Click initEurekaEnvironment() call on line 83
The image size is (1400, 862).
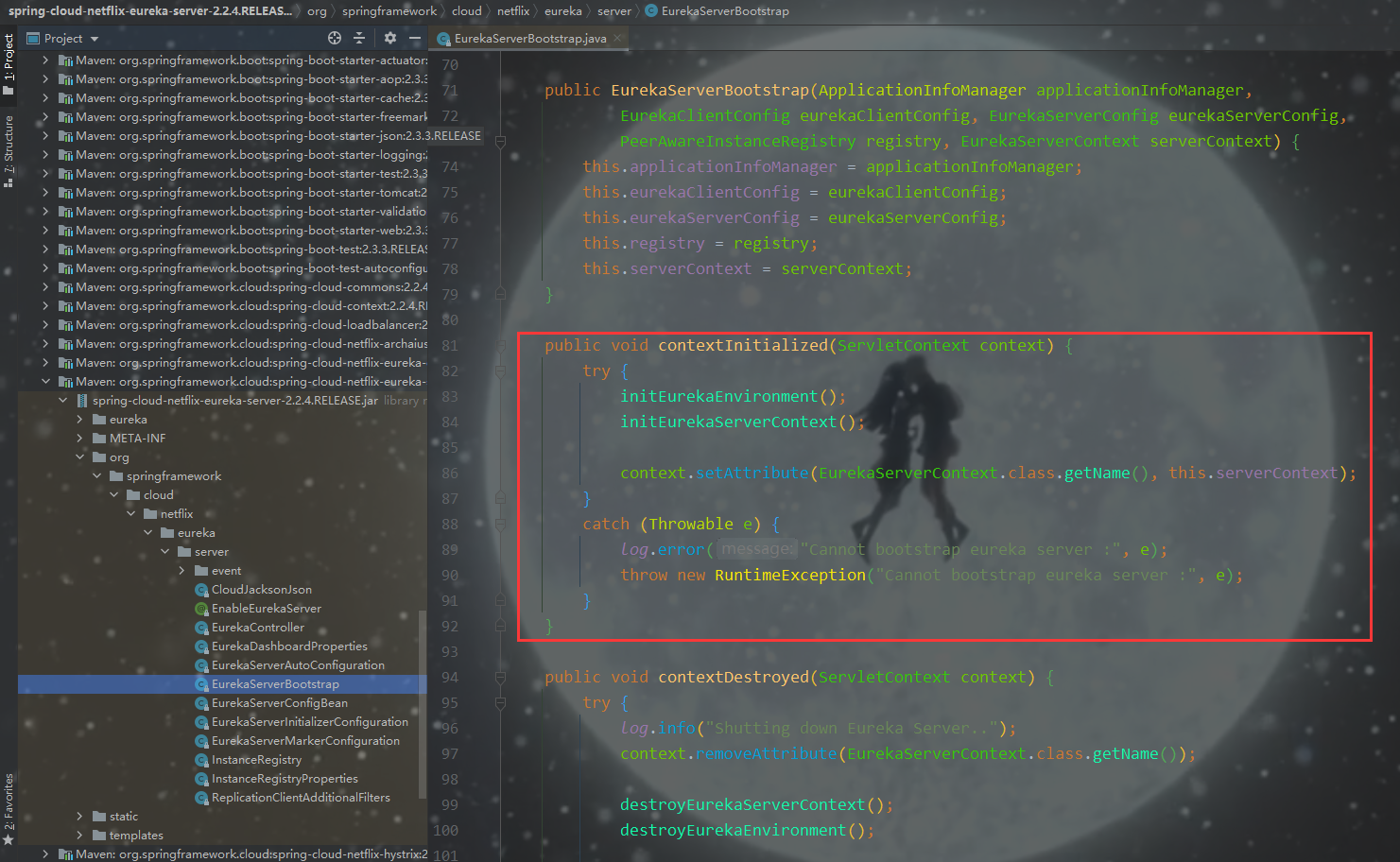pos(733,397)
